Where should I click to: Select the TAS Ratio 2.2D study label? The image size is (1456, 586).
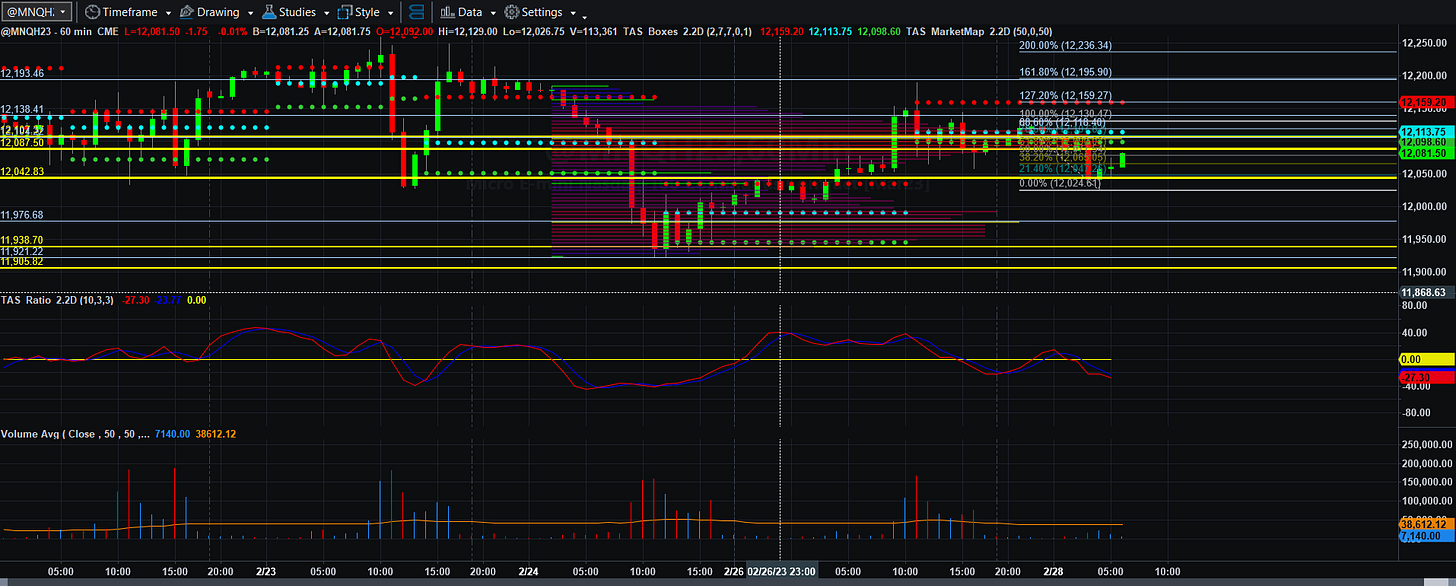tap(38, 300)
